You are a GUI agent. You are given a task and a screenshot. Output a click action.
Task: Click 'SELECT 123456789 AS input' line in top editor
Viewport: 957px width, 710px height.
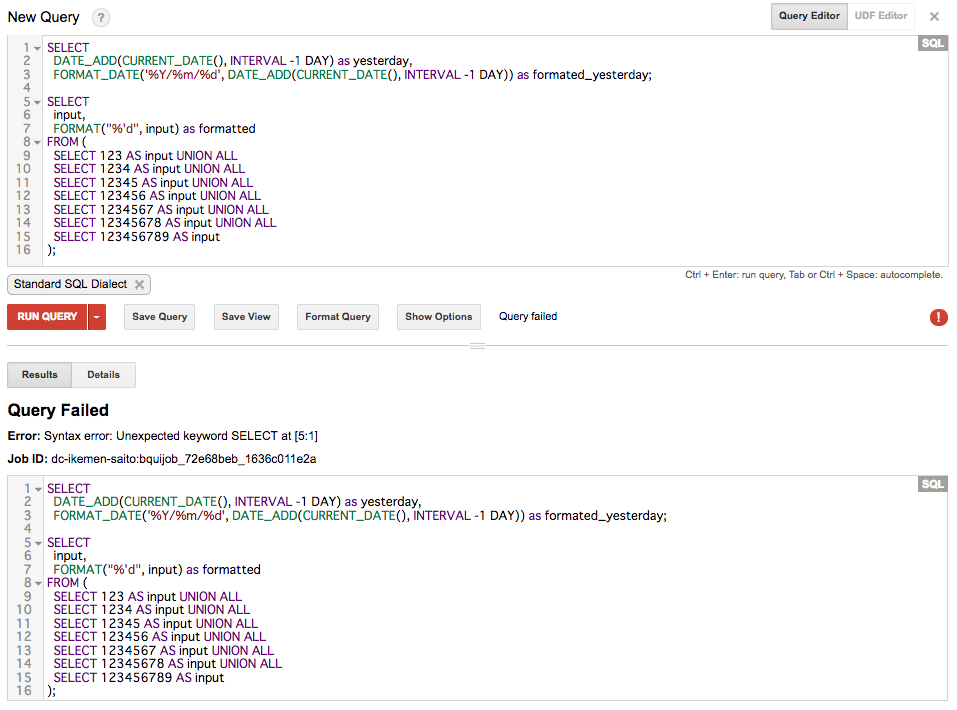pyautogui.click(x=136, y=237)
